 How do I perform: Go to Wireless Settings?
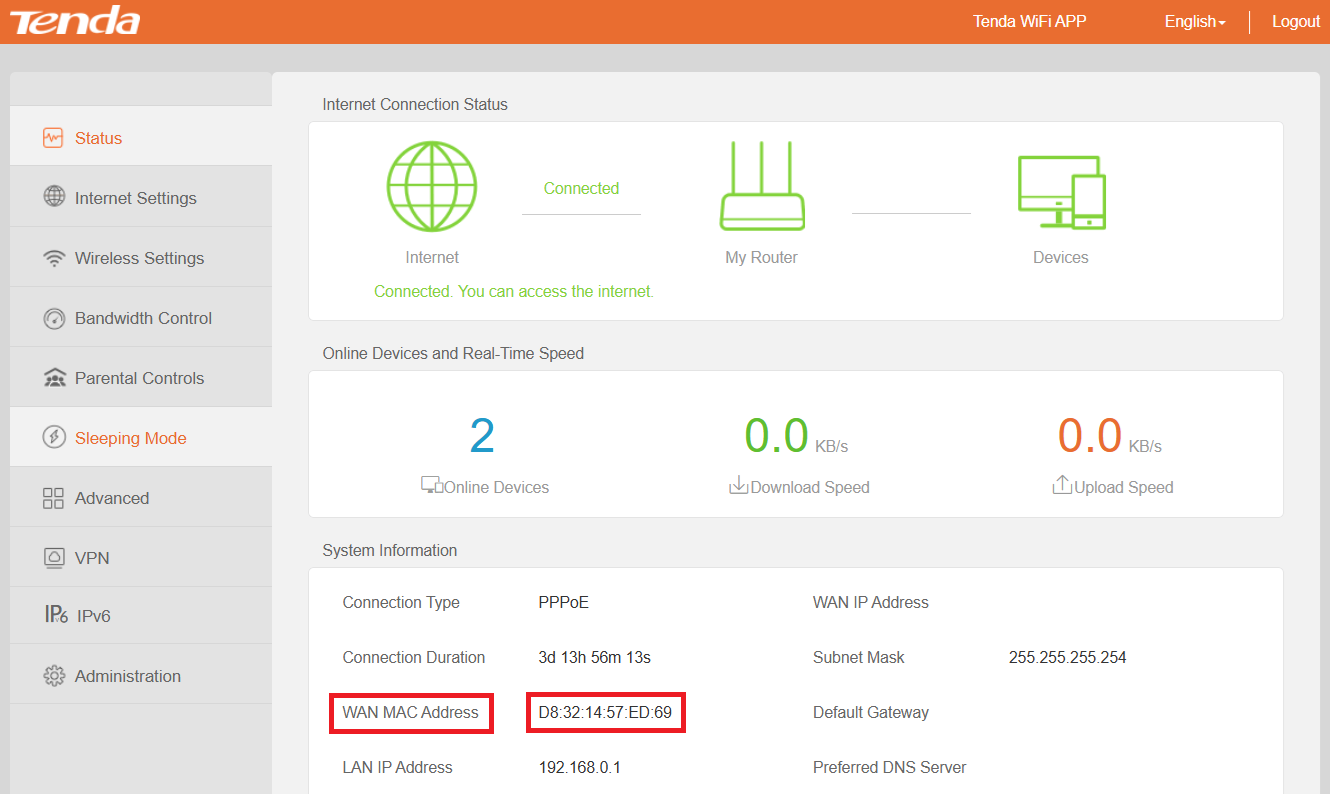click(x=141, y=258)
